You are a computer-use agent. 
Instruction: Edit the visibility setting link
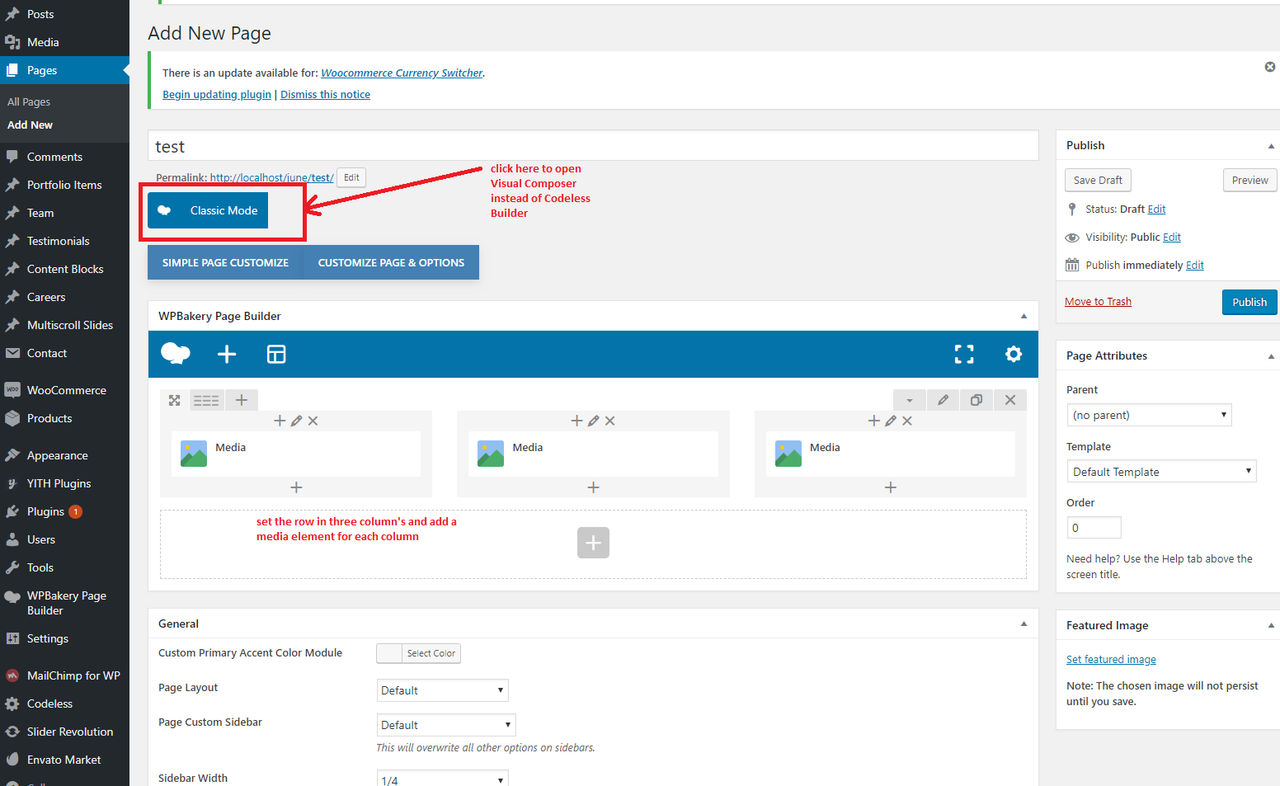(1172, 237)
